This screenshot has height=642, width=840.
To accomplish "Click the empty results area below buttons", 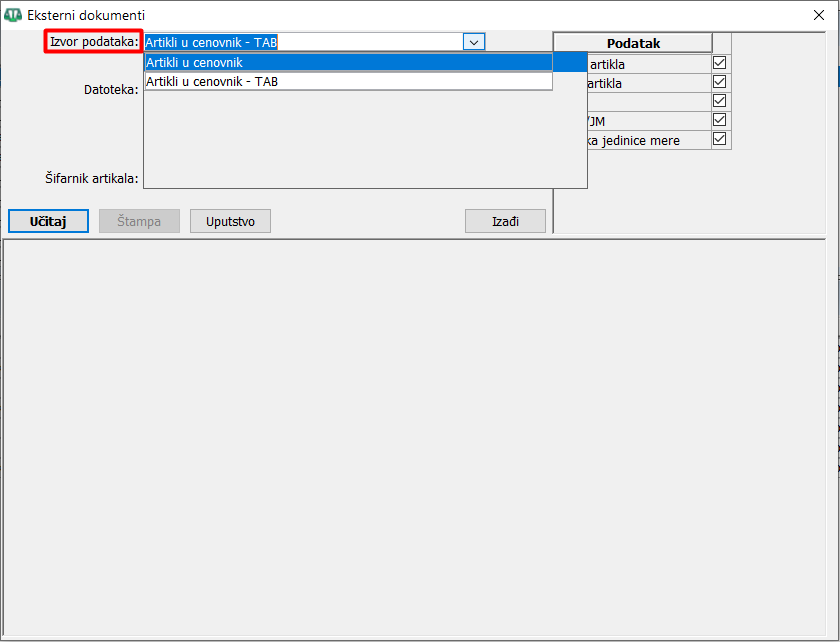I will point(420,440).
